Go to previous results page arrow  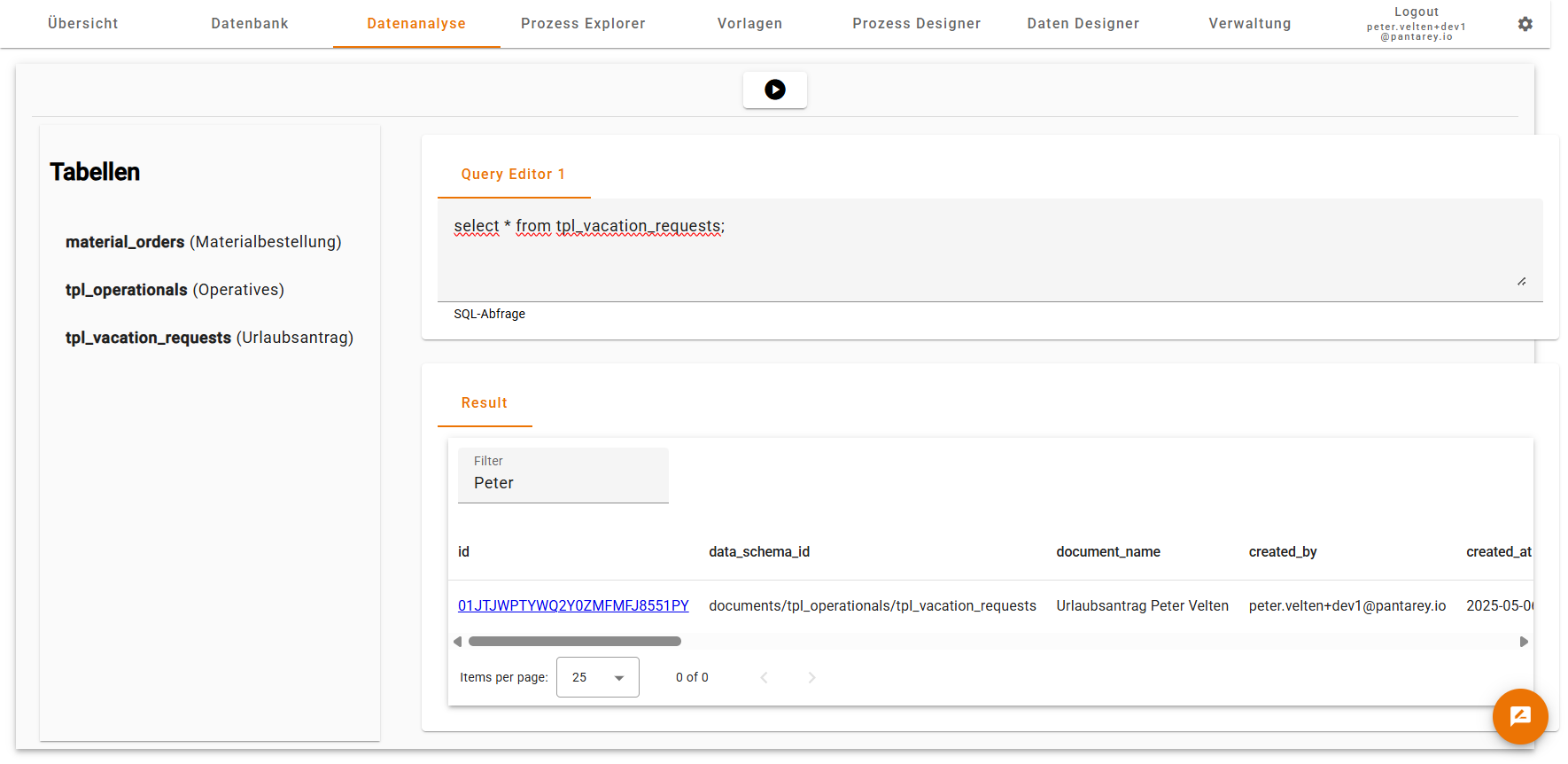pyautogui.click(x=764, y=677)
